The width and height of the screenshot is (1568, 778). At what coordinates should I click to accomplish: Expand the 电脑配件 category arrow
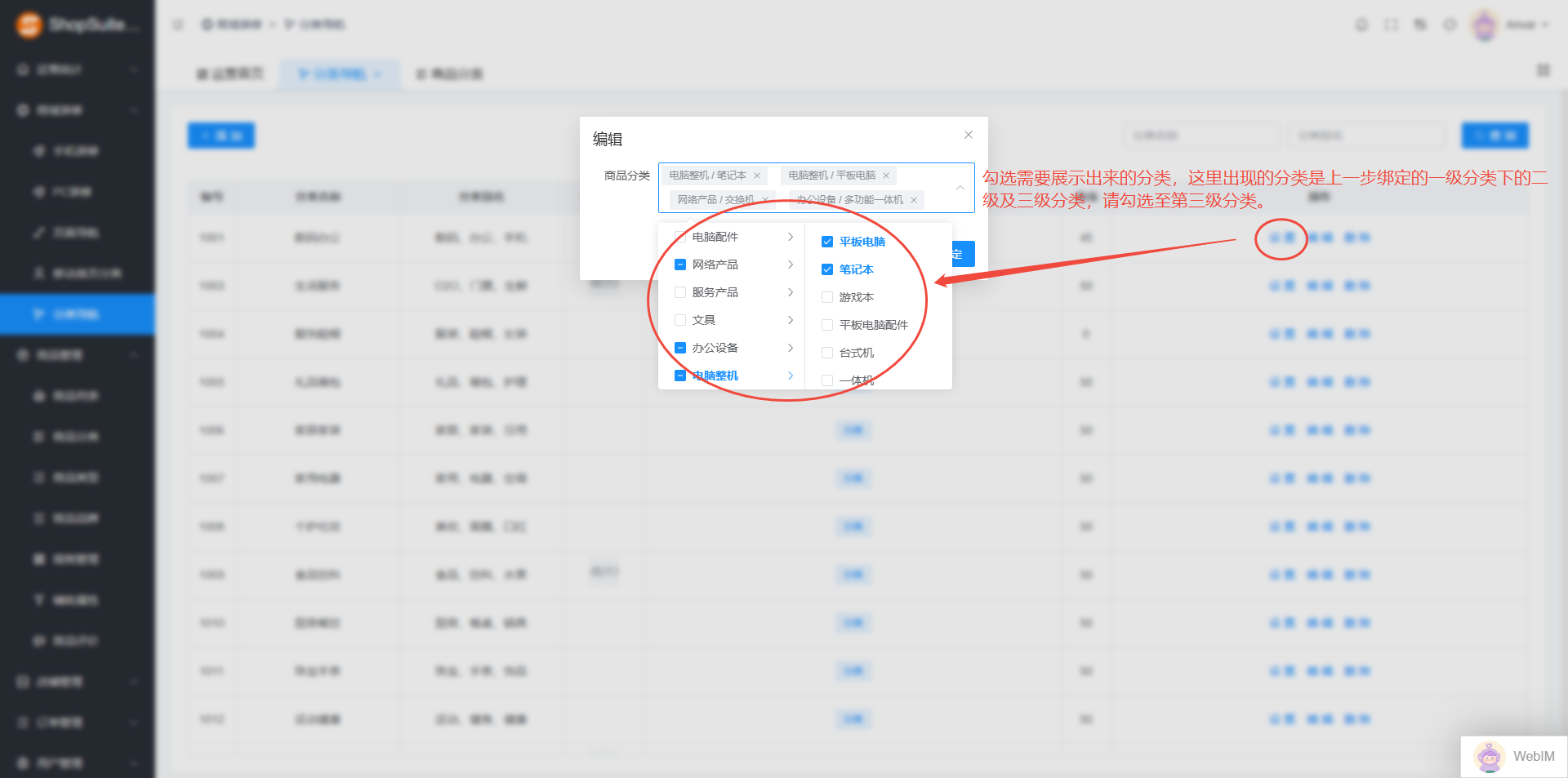tap(791, 237)
